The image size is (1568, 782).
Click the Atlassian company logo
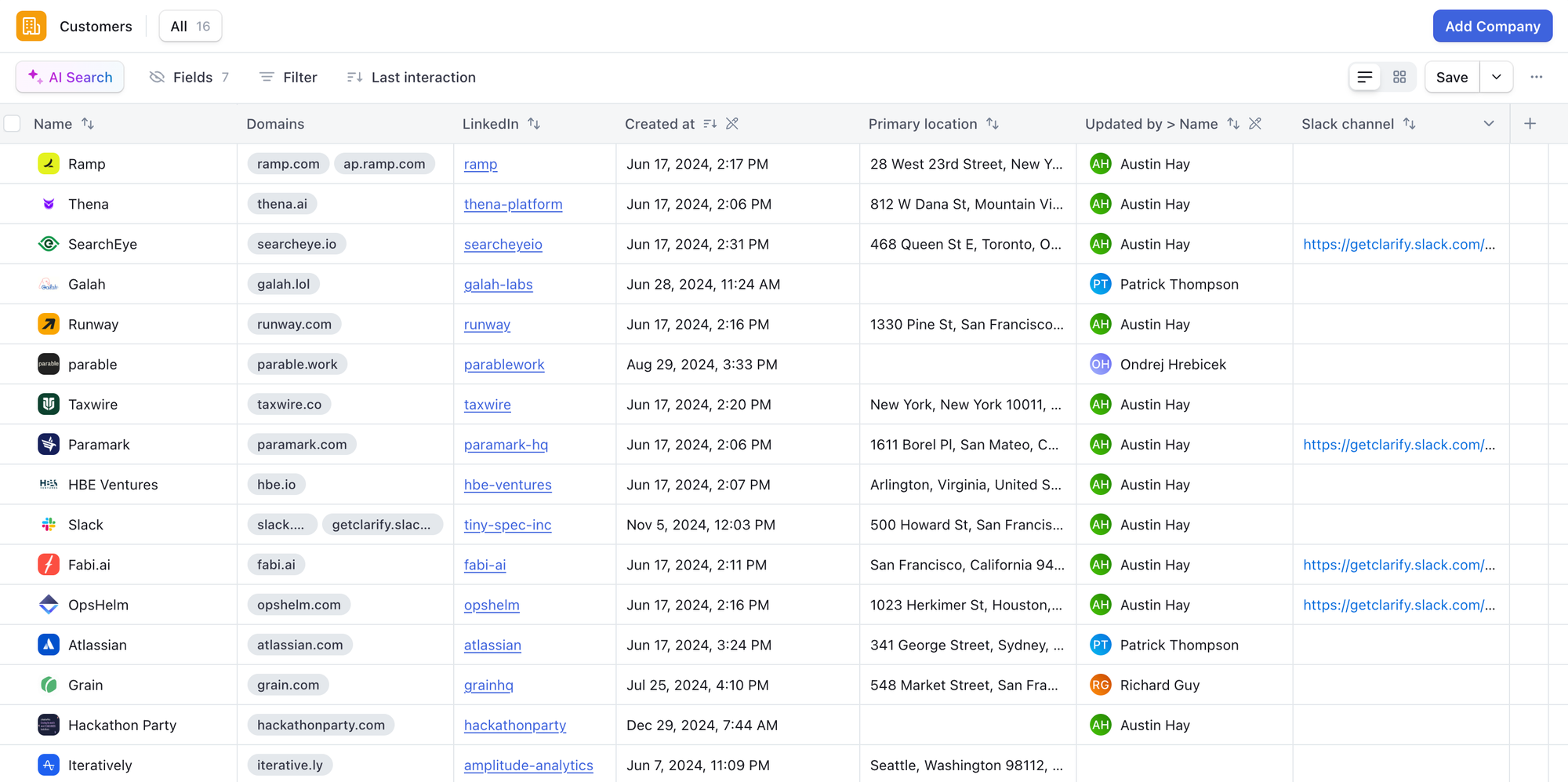(x=49, y=645)
